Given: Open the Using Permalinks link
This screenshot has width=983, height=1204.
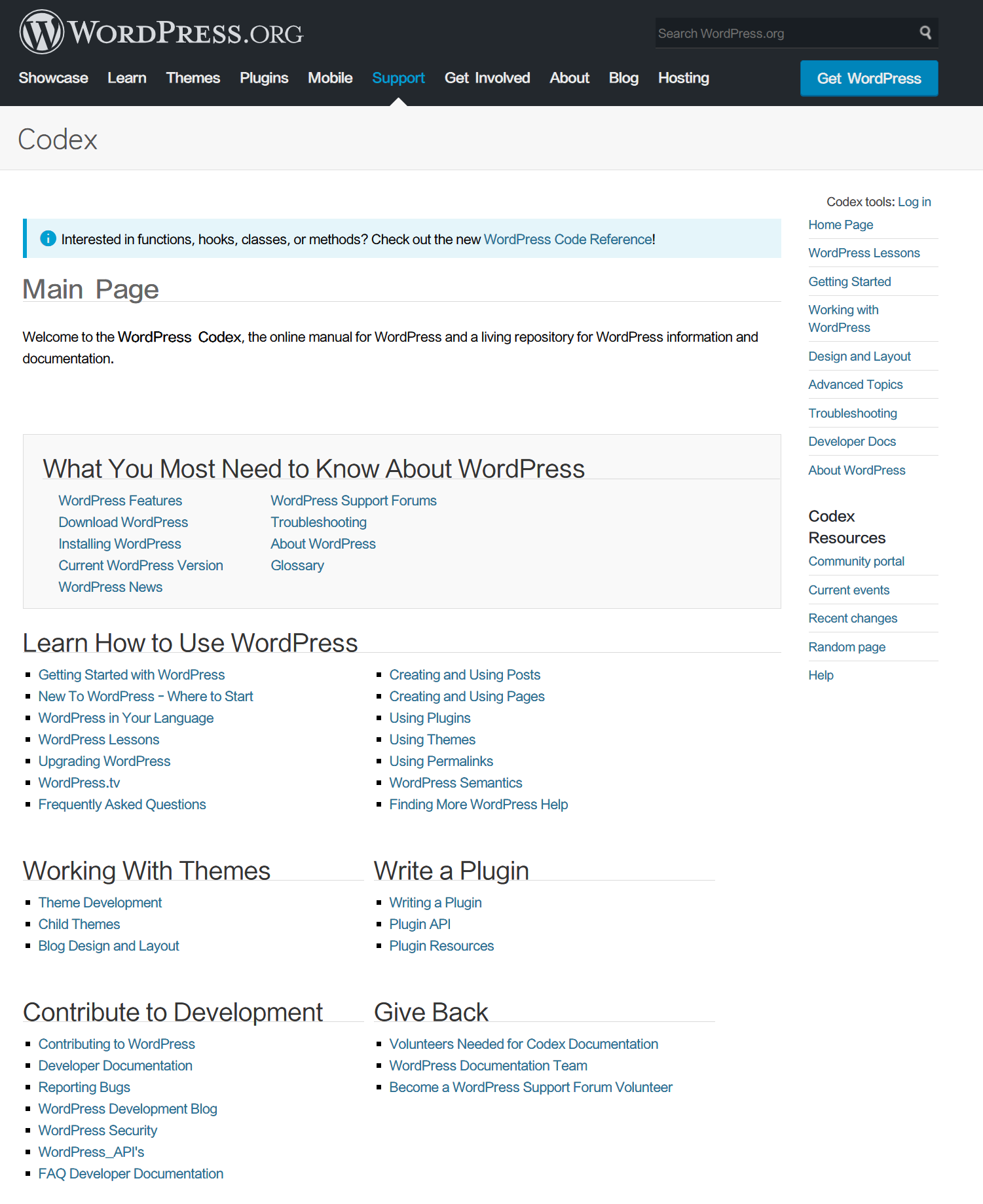Looking at the screenshot, I should [441, 761].
